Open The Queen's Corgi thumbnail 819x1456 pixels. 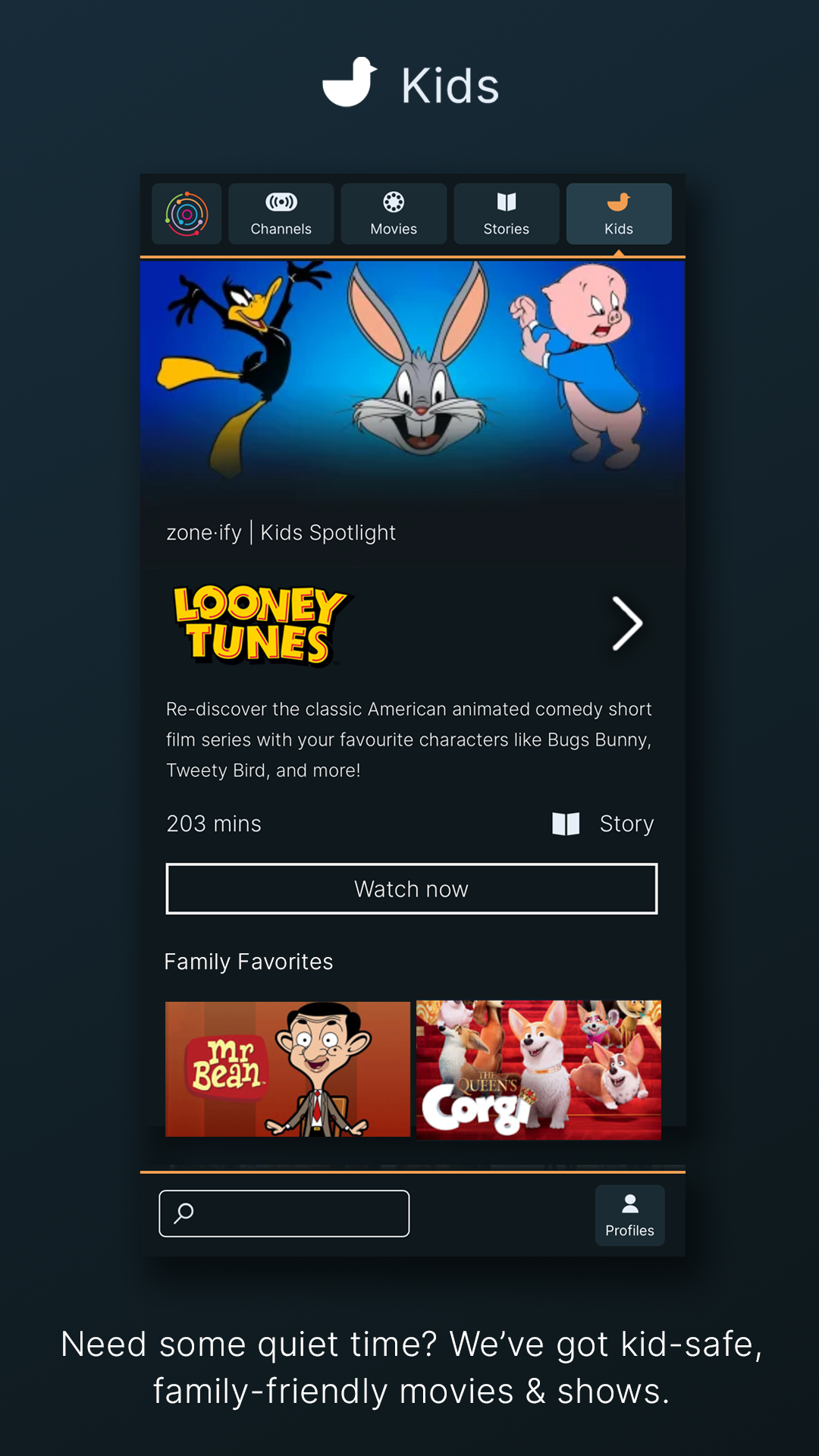click(538, 1069)
